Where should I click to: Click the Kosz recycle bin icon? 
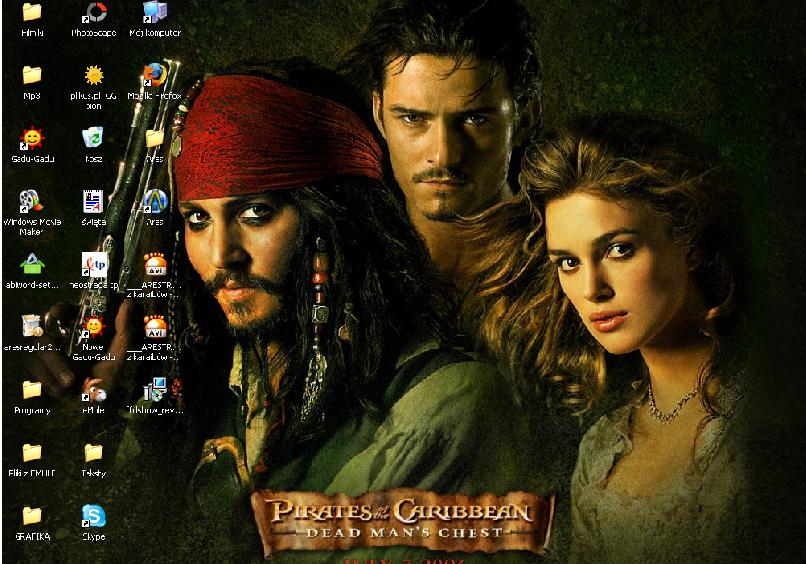point(94,139)
